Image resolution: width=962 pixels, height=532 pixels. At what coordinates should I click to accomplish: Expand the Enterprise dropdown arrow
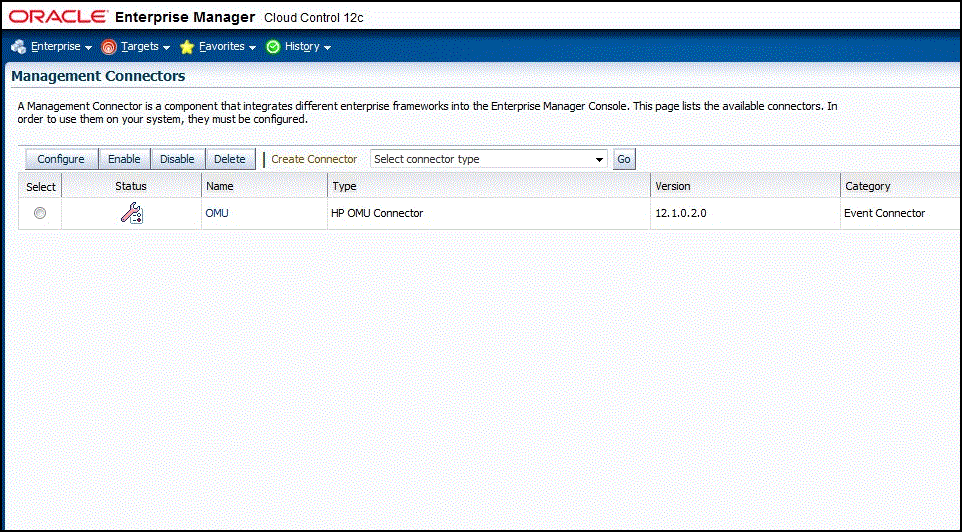click(x=88, y=48)
